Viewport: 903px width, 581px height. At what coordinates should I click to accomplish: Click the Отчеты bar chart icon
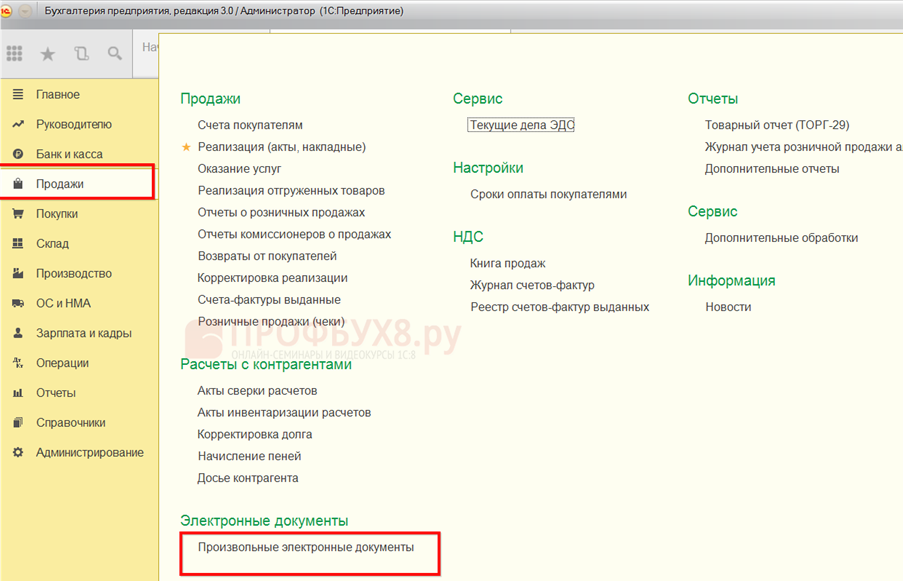18,393
